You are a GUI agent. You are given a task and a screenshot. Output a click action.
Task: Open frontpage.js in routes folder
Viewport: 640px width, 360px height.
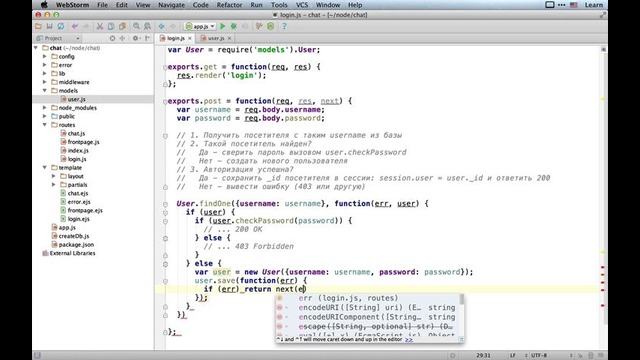pyautogui.click(x=83, y=142)
